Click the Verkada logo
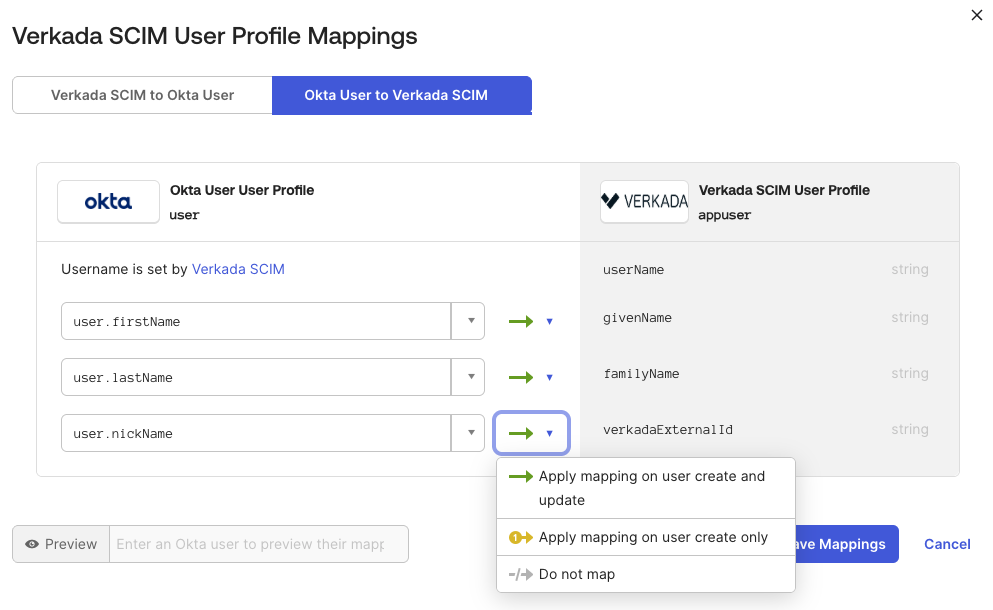 tap(644, 201)
